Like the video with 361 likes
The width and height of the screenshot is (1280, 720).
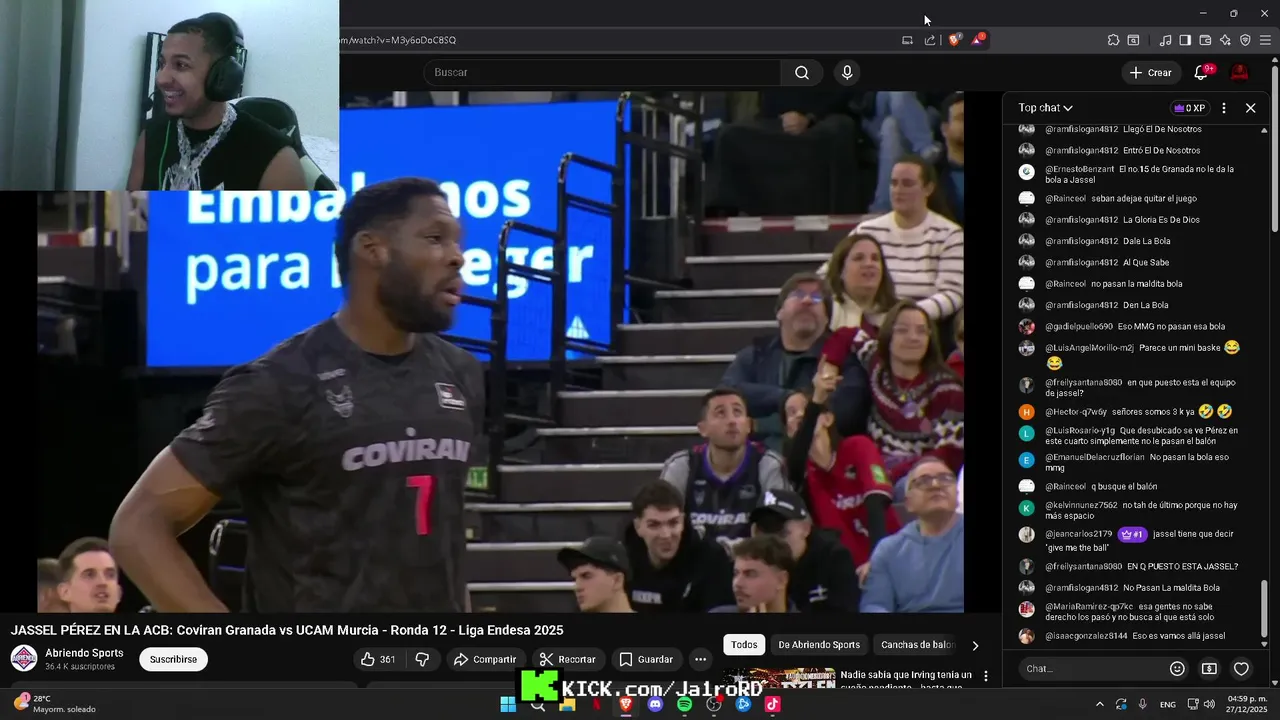[x=378, y=659]
